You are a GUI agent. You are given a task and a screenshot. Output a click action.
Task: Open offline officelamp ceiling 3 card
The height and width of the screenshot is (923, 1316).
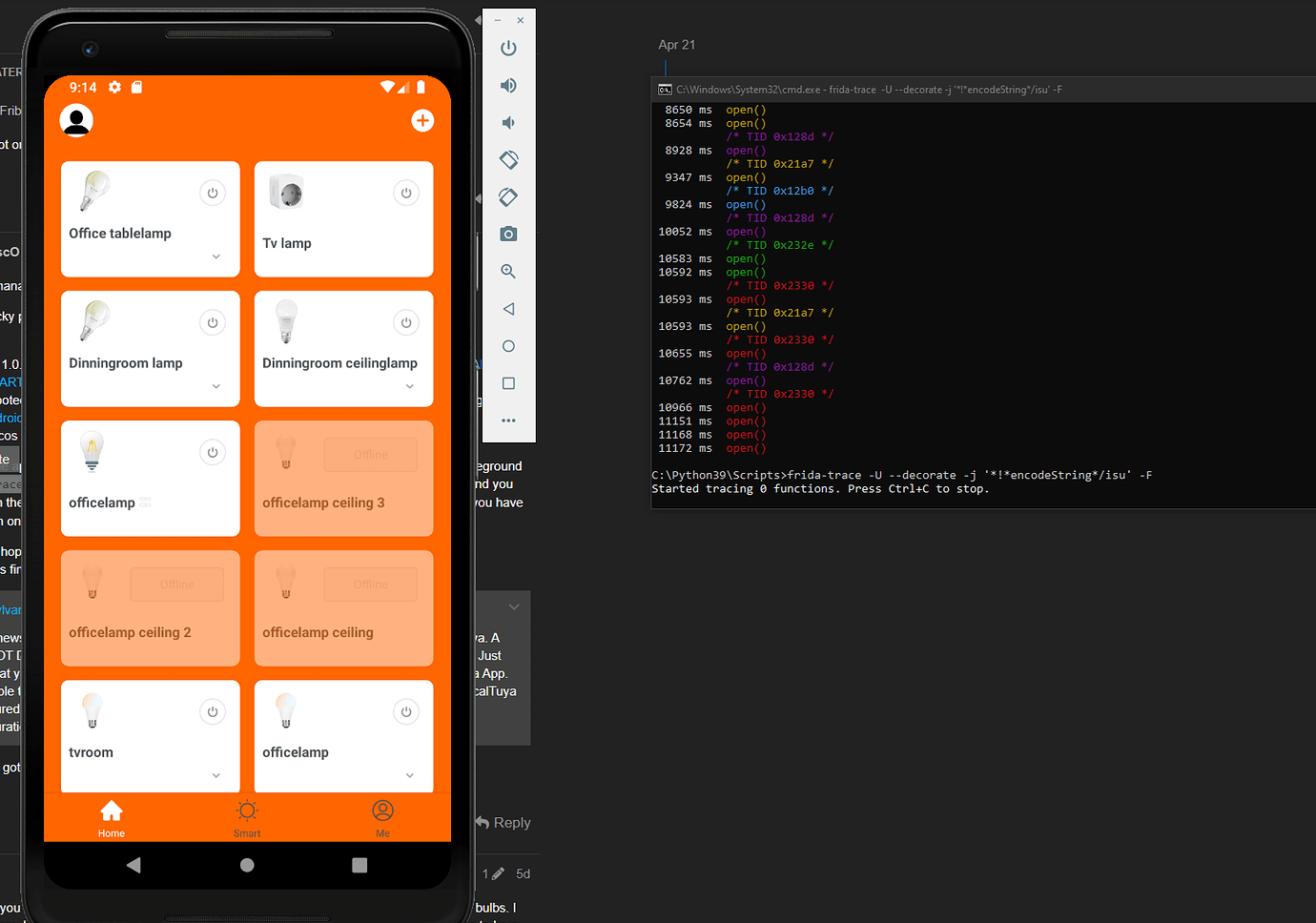pyautogui.click(x=343, y=479)
